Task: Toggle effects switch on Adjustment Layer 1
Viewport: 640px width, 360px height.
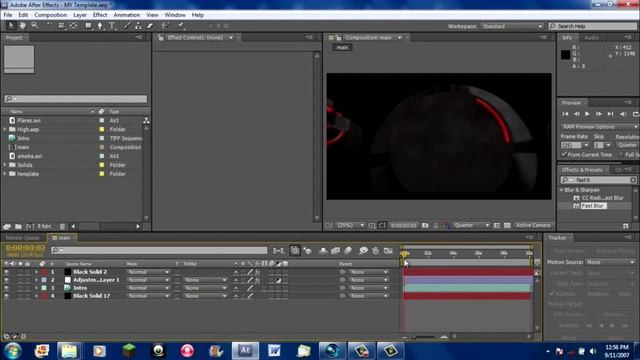Action: point(258,280)
